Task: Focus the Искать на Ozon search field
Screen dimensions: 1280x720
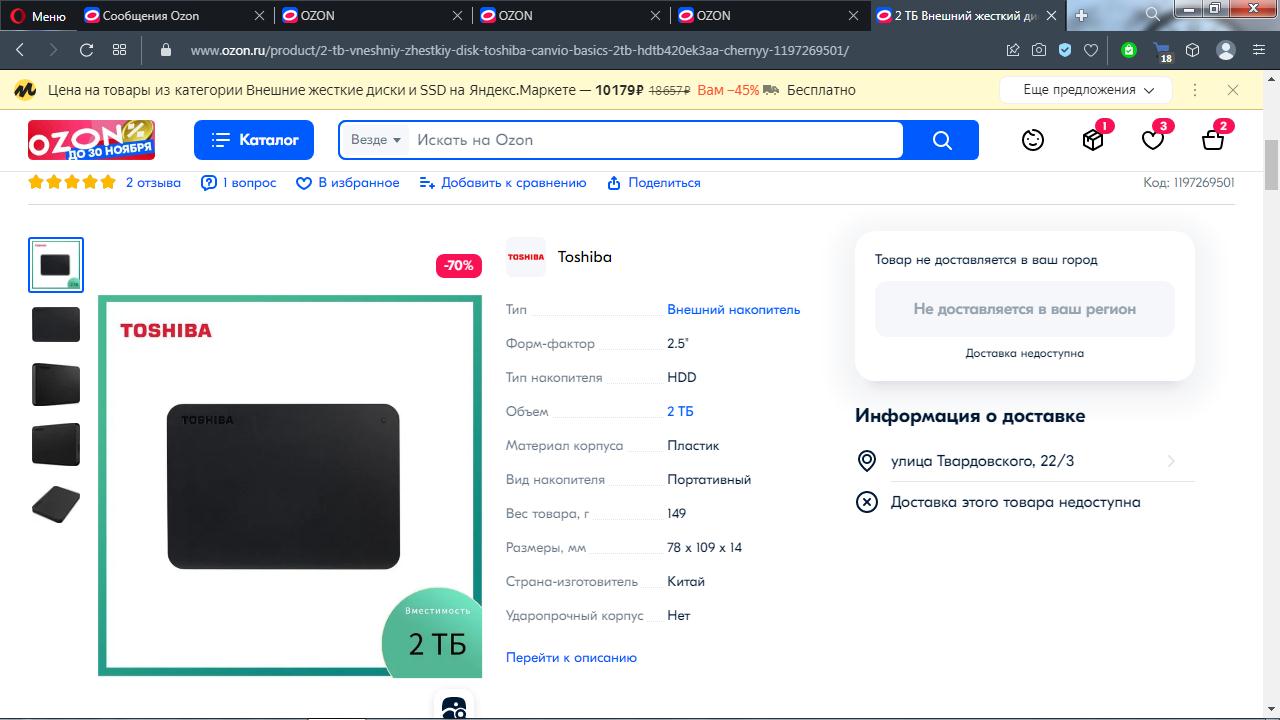Action: pos(655,140)
